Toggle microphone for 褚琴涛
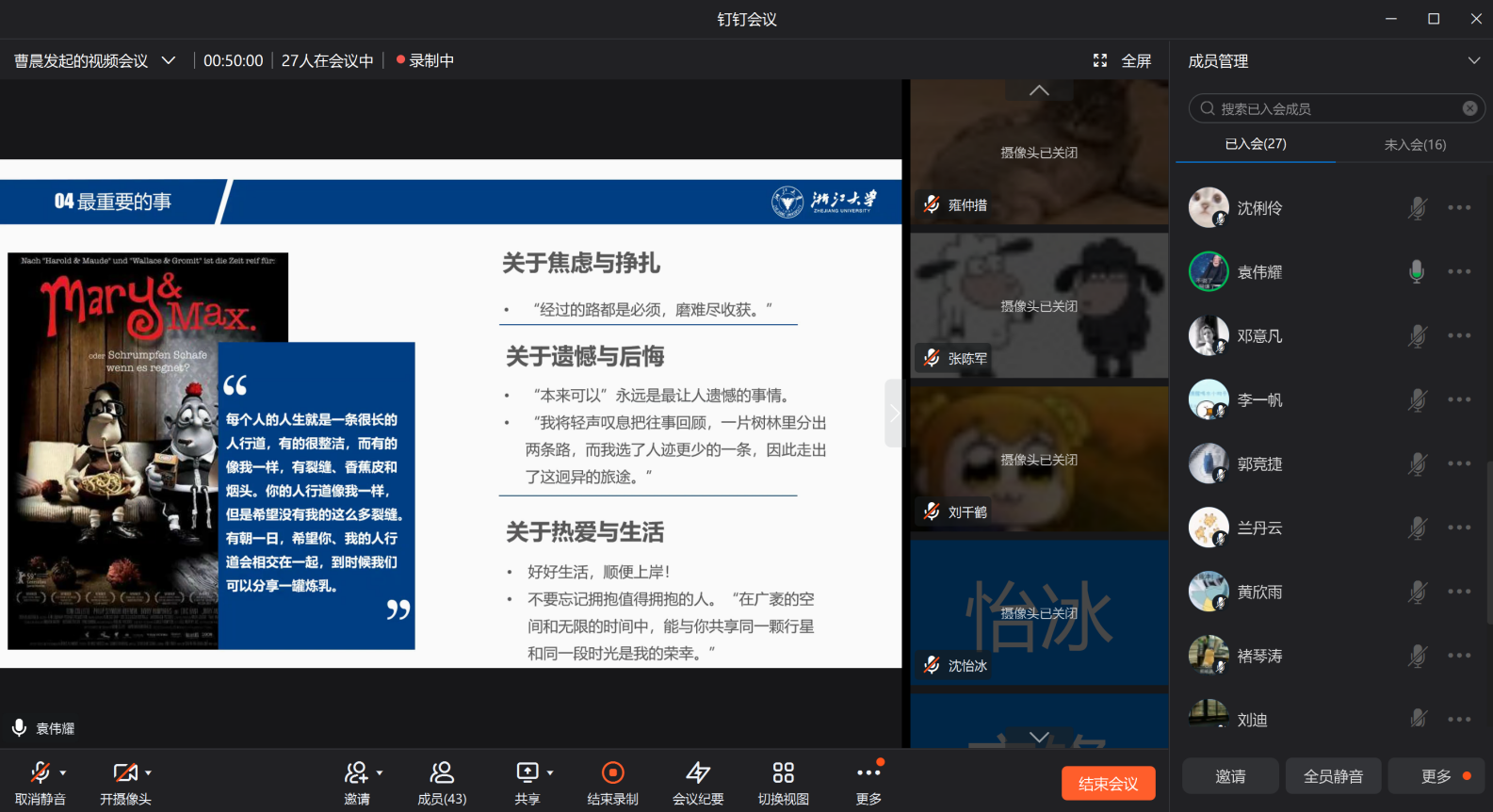 pyautogui.click(x=1417, y=656)
